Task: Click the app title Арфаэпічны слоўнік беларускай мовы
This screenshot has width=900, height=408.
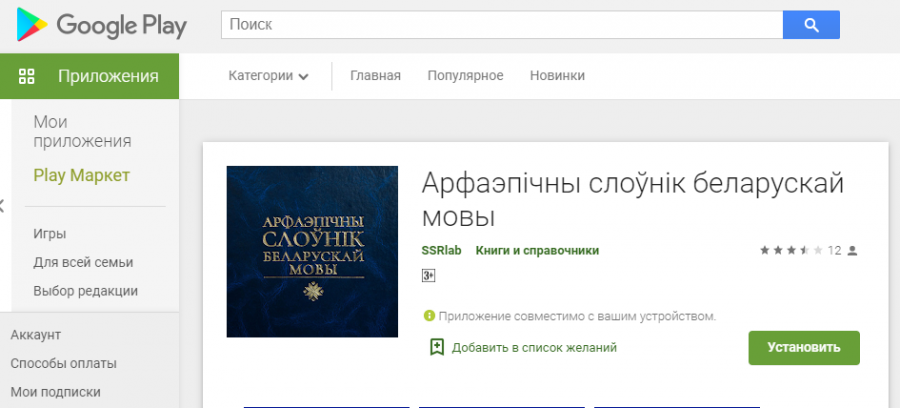Action: tap(633, 200)
